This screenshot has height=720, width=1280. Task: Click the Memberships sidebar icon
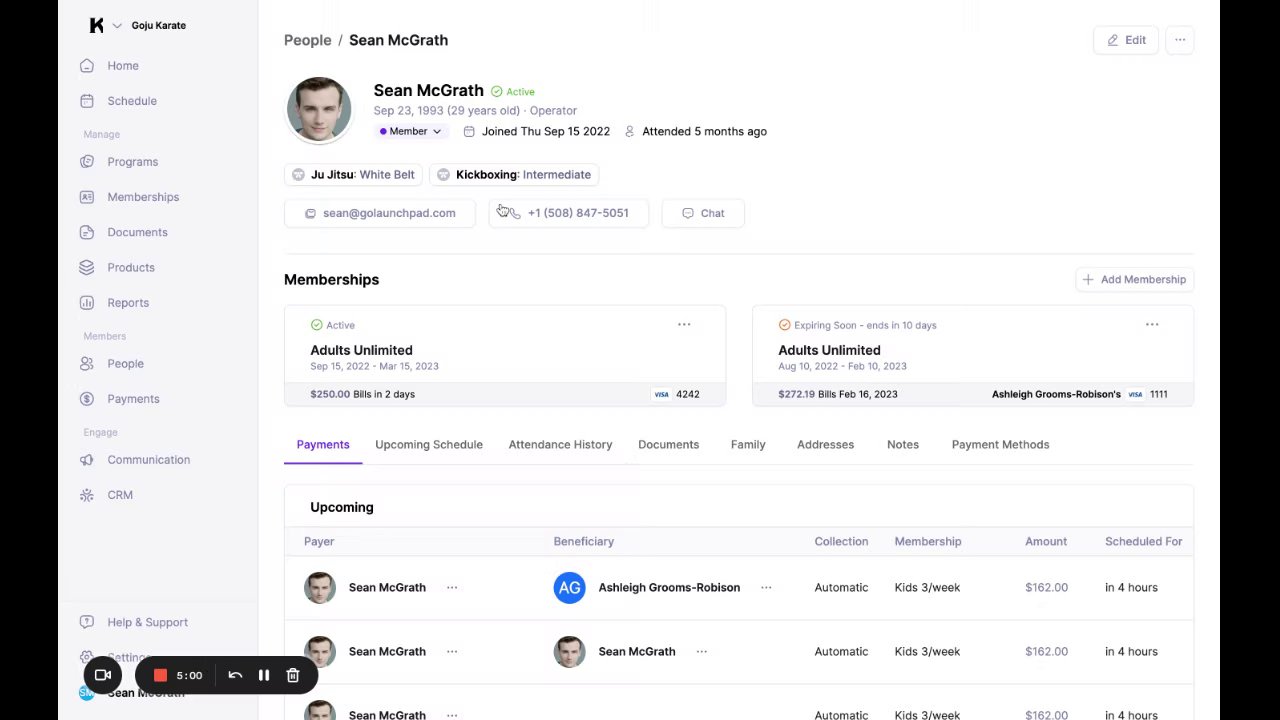coord(87,197)
